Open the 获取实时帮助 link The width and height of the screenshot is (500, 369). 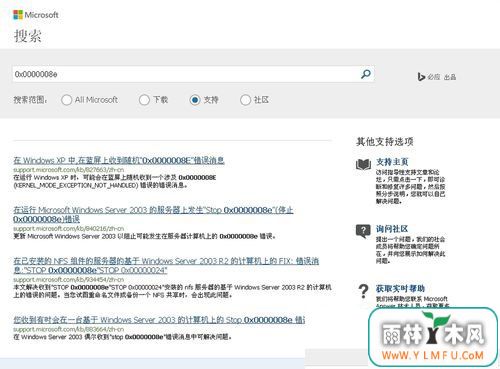(400, 288)
